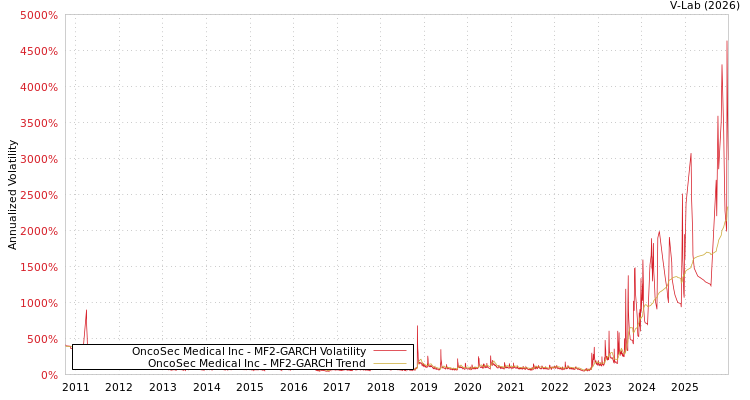Click the 500% y-axis label
Viewport: 750px width, 400px height.
42,339
